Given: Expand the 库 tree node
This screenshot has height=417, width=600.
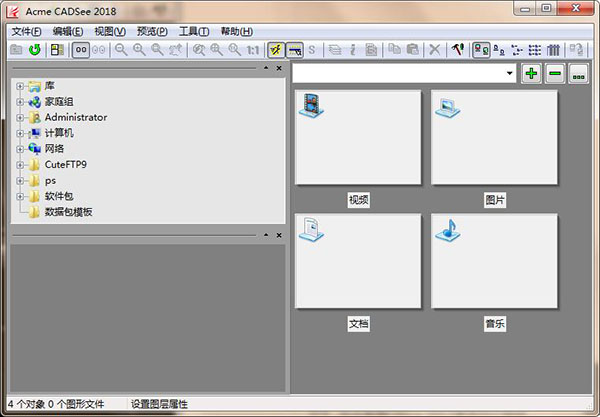Looking at the screenshot, I should click(x=20, y=86).
